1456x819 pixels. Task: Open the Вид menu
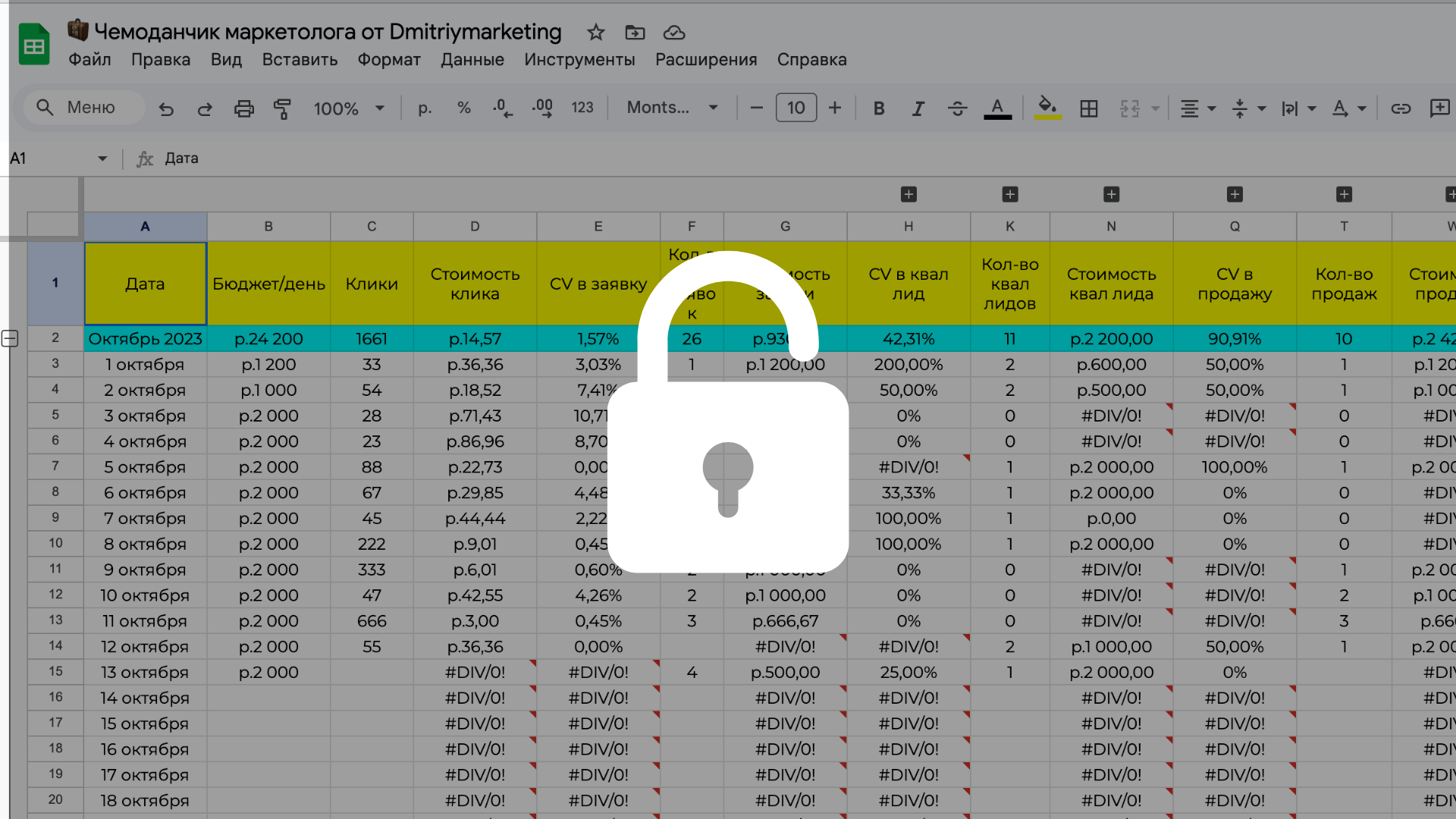tap(226, 59)
